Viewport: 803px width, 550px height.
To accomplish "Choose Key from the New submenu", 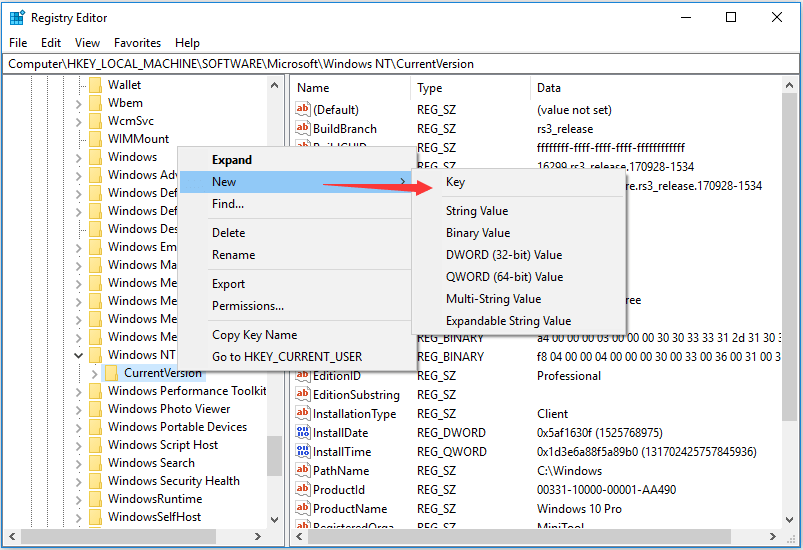I will (x=518, y=182).
